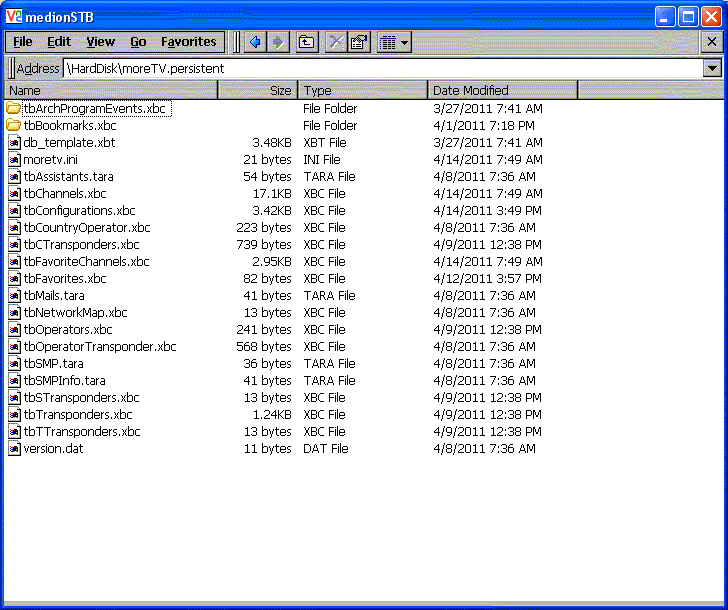Click the Address path input field
Viewport: 728px width, 610px height.
coord(383,69)
